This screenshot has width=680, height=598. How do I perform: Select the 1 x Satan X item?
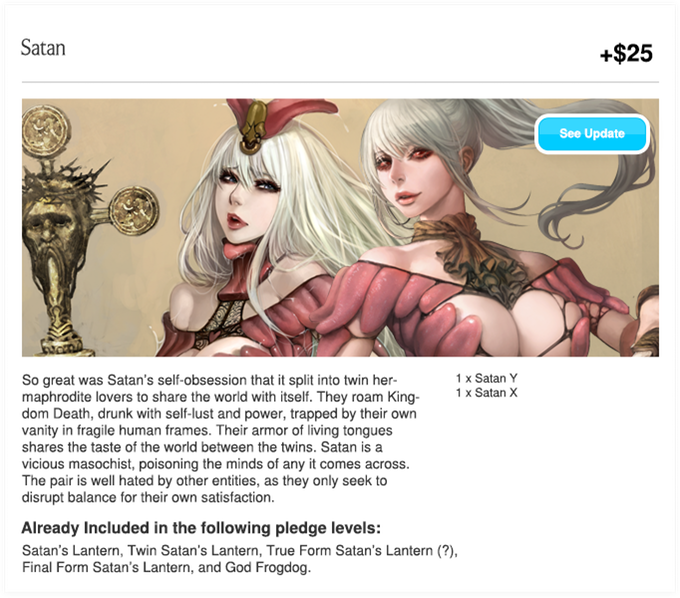point(487,392)
